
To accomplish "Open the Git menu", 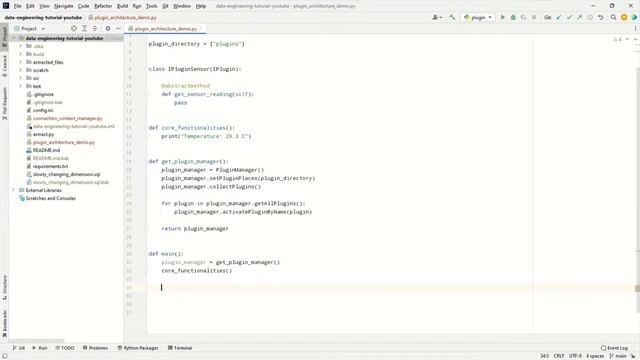I will tap(165, 6).
